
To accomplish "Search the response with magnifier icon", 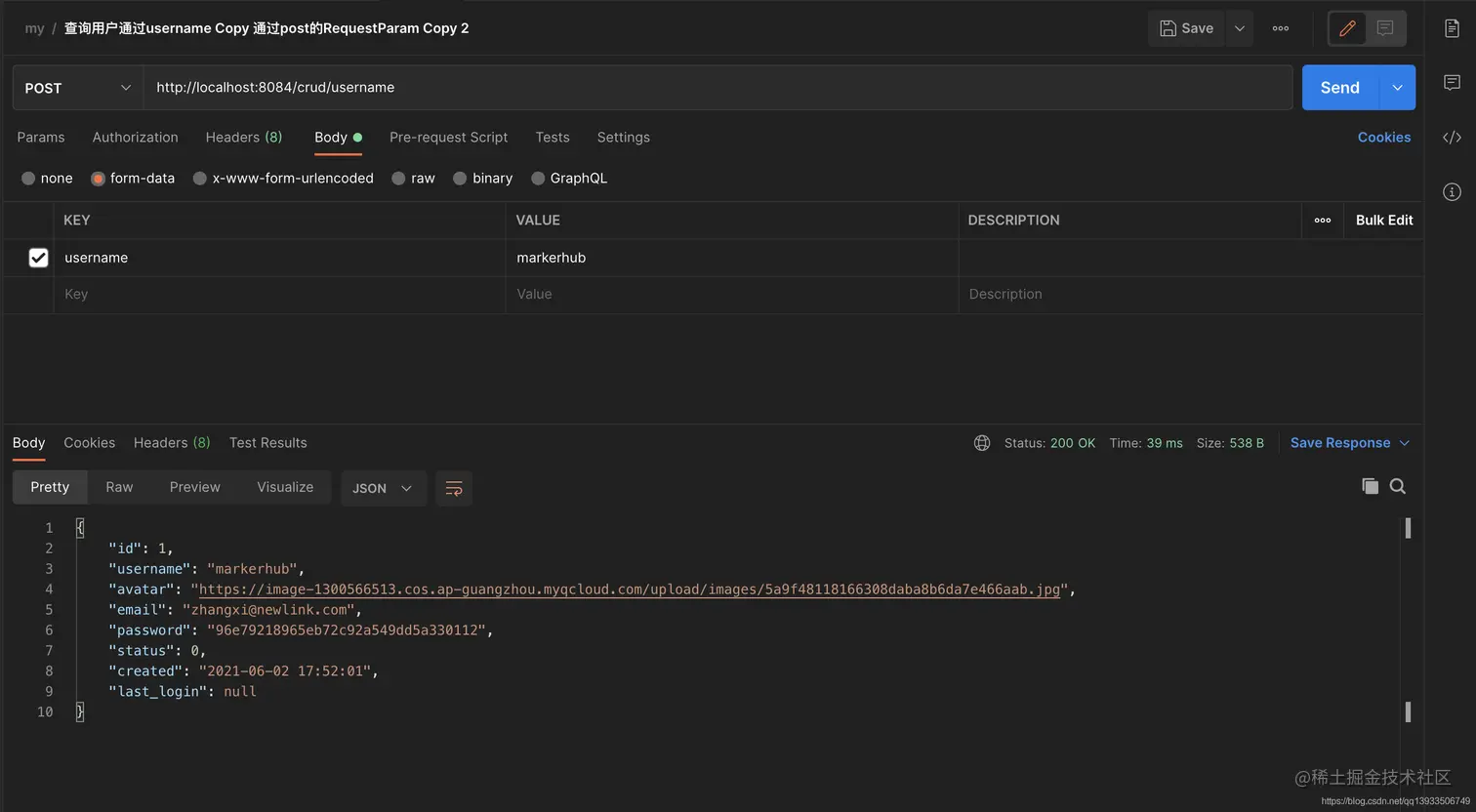I will [1398, 486].
